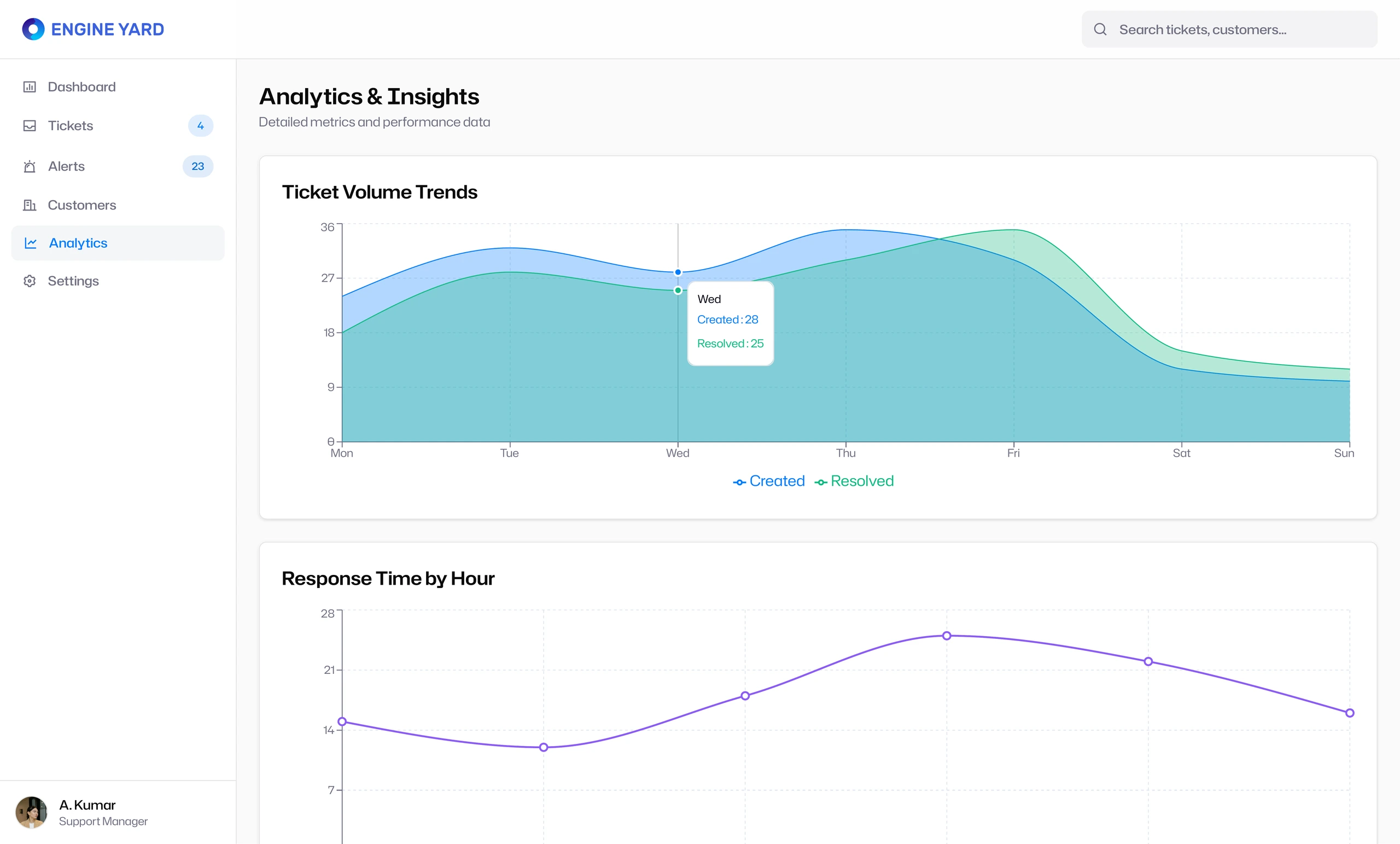Open A. Kumar's profile avatar
Screen dimensions: 1400x844
coord(31,812)
